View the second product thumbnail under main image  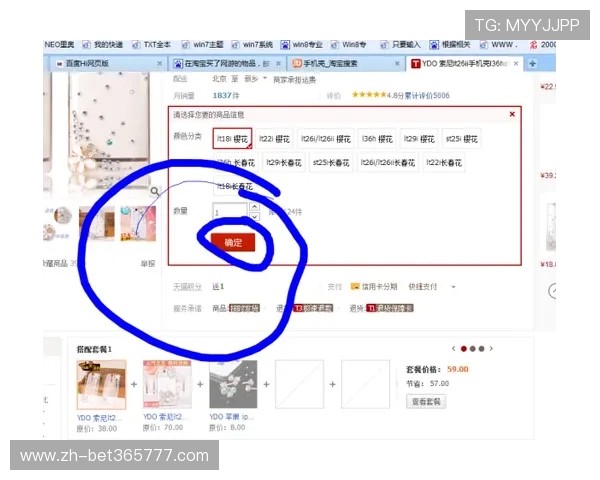click(97, 224)
